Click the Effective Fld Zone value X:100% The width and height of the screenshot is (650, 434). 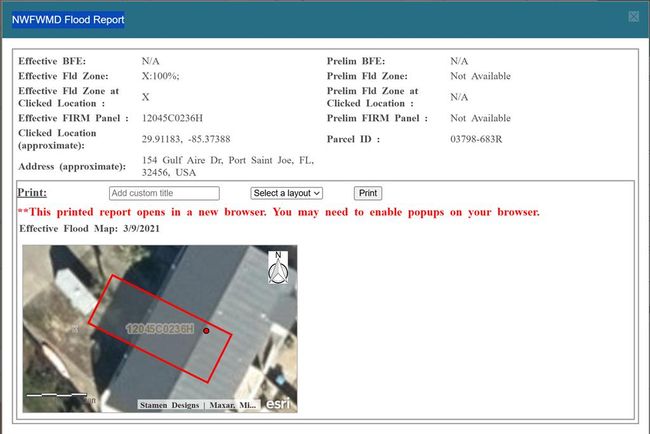(x=160, y=76)
